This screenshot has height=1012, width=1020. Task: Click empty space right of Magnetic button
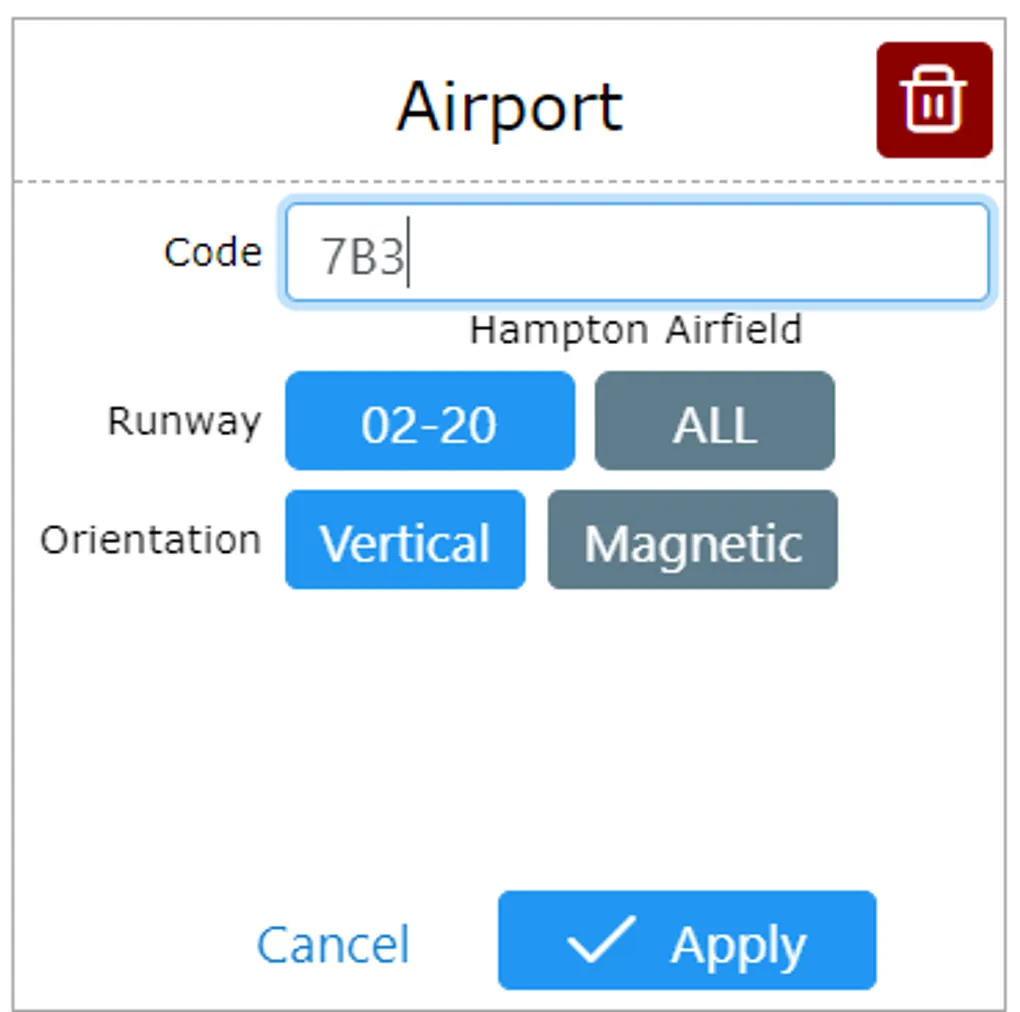pyautogui.click(x=918, y=540)
